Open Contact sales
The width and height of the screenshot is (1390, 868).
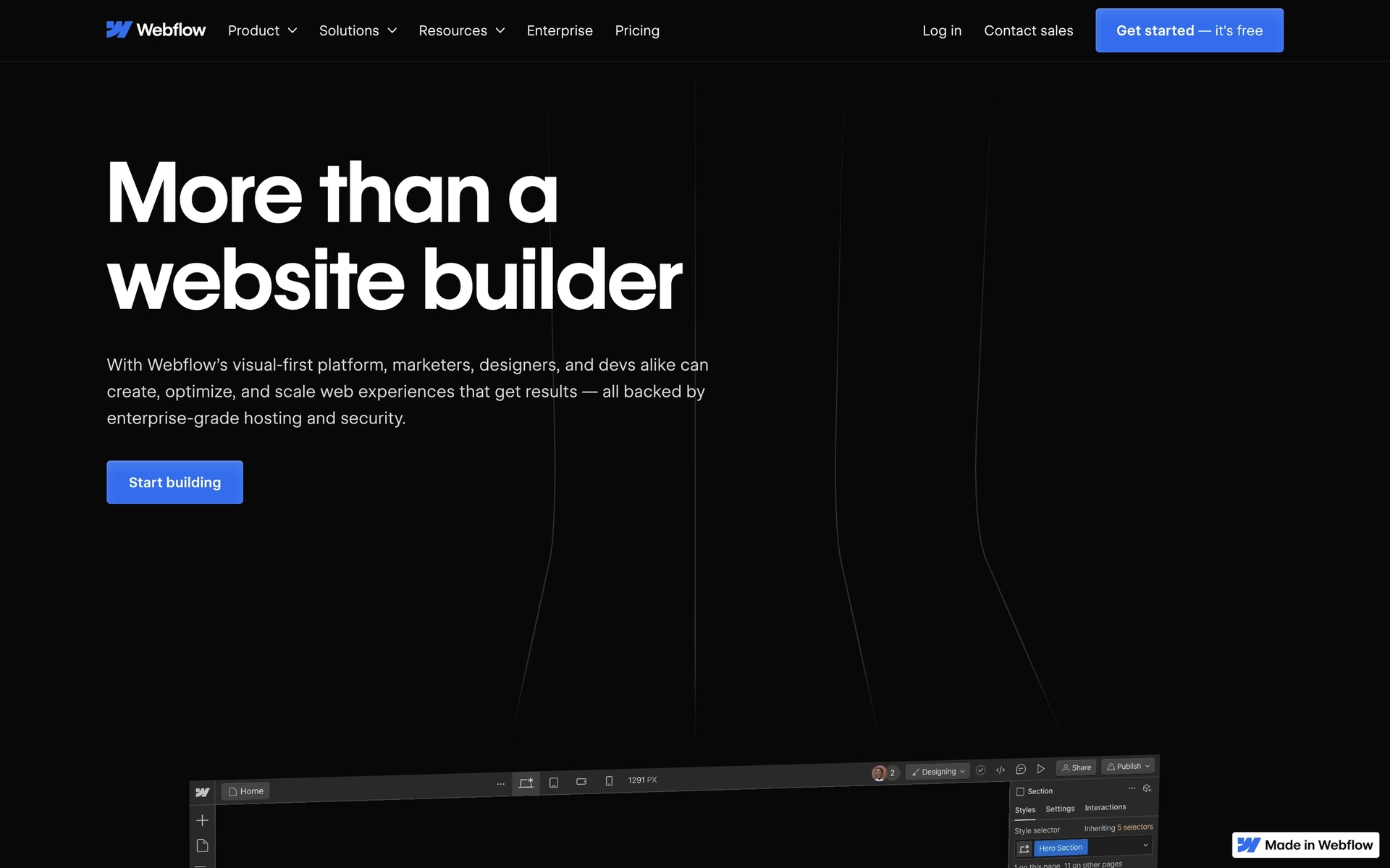(x=1028, y=30)
